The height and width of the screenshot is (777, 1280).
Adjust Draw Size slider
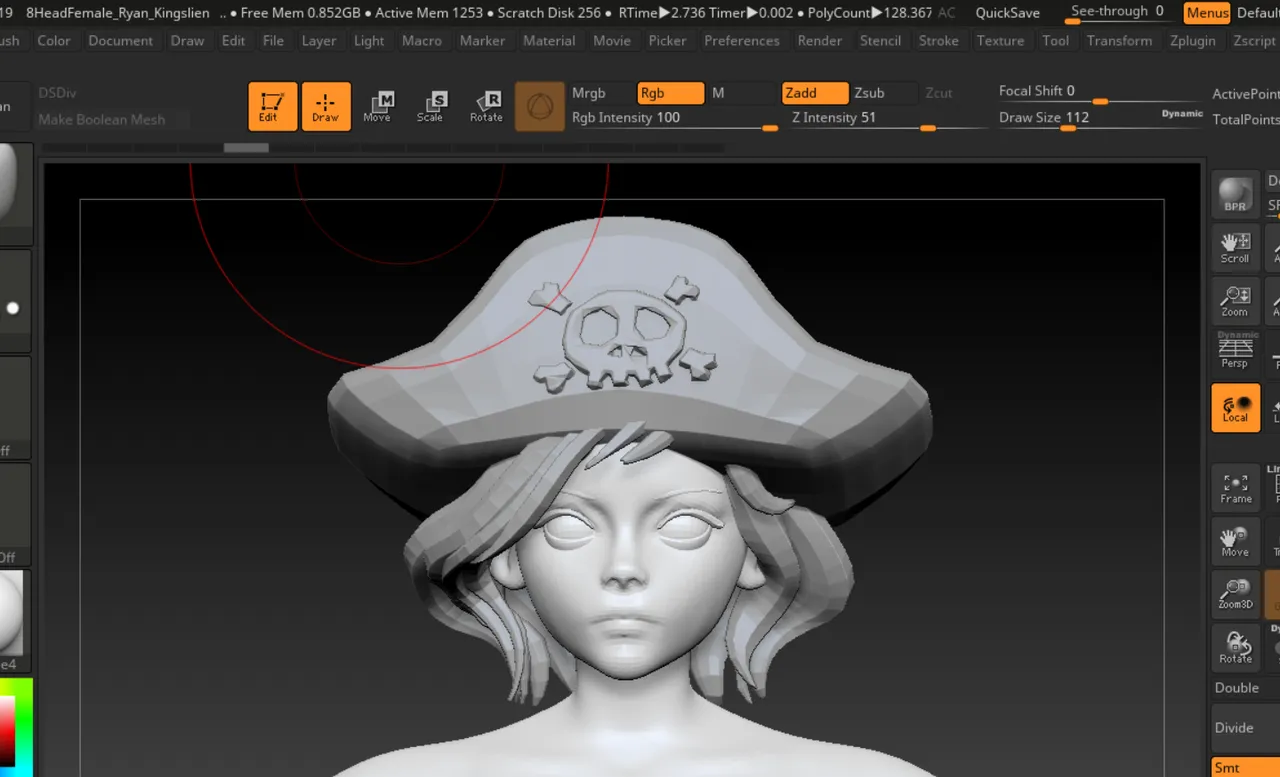point(1076,118)
